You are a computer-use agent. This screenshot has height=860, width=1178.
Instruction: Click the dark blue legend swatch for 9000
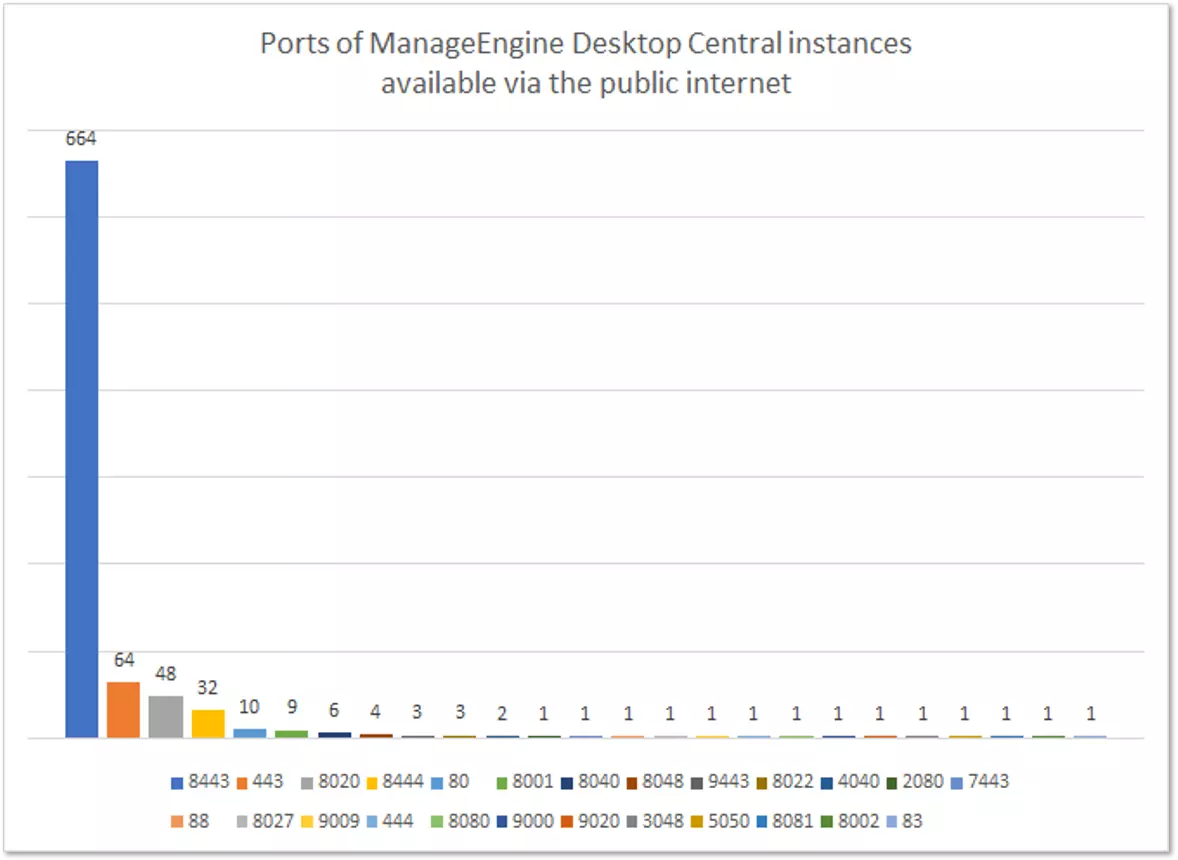502,822
